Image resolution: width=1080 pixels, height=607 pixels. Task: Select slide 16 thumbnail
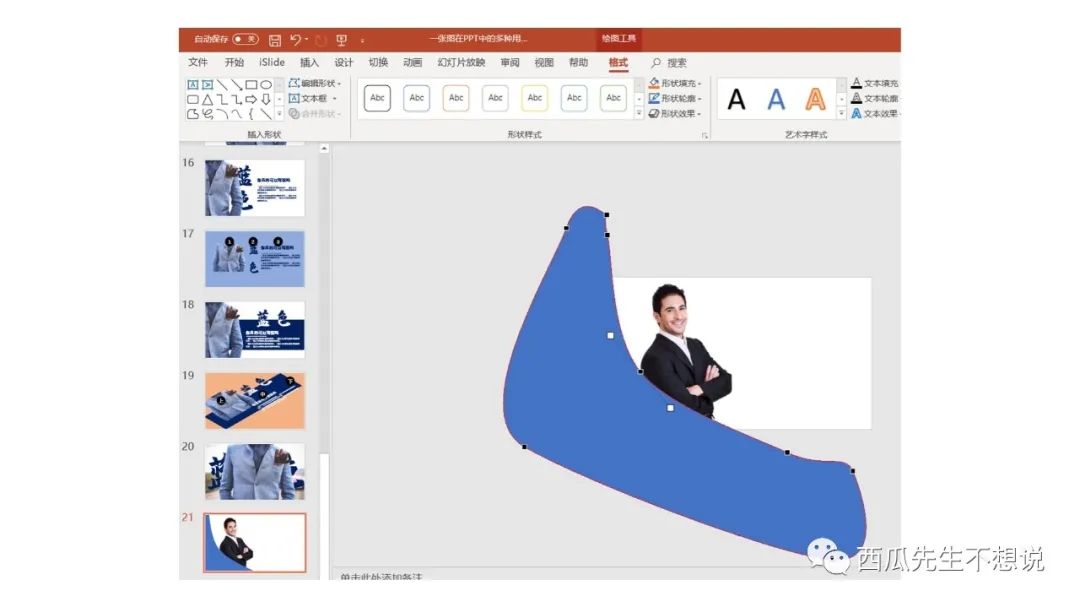pyautogui.click(x=255, y=188)
